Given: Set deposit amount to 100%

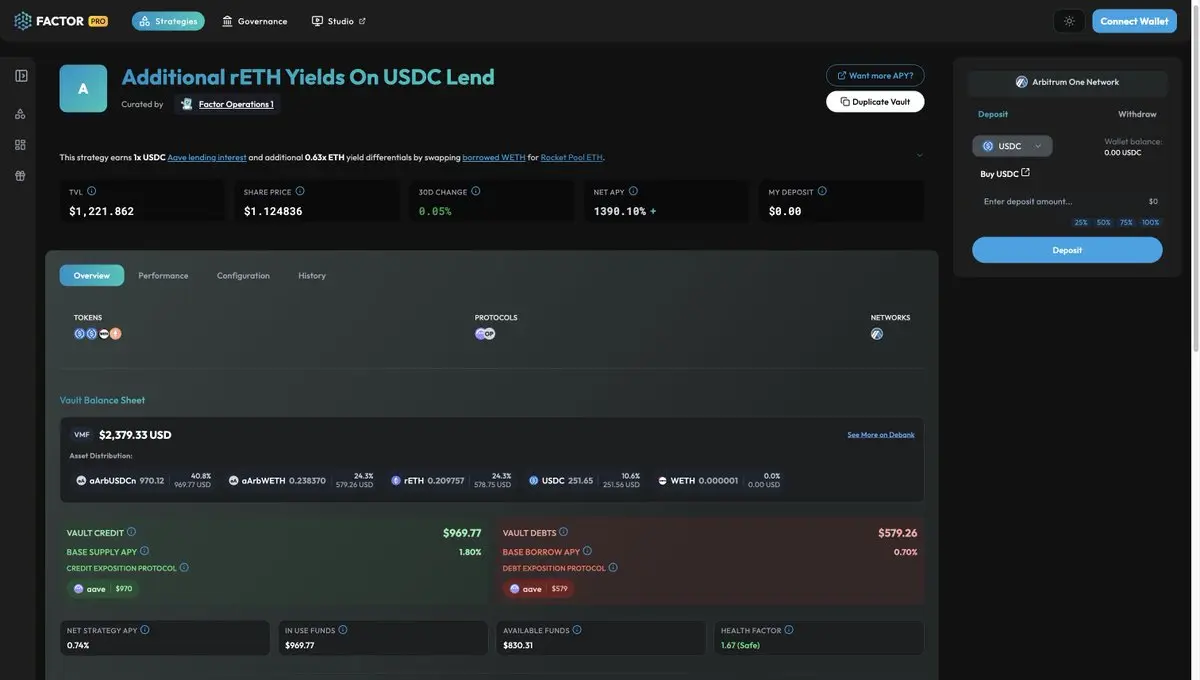Looking at the screenshot, I should point(1151,222).
